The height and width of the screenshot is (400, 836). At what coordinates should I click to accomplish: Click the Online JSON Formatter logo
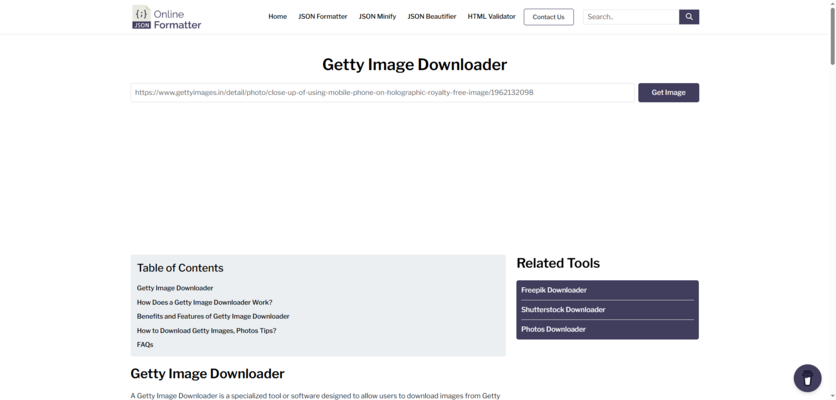click(x=167, y=17)
